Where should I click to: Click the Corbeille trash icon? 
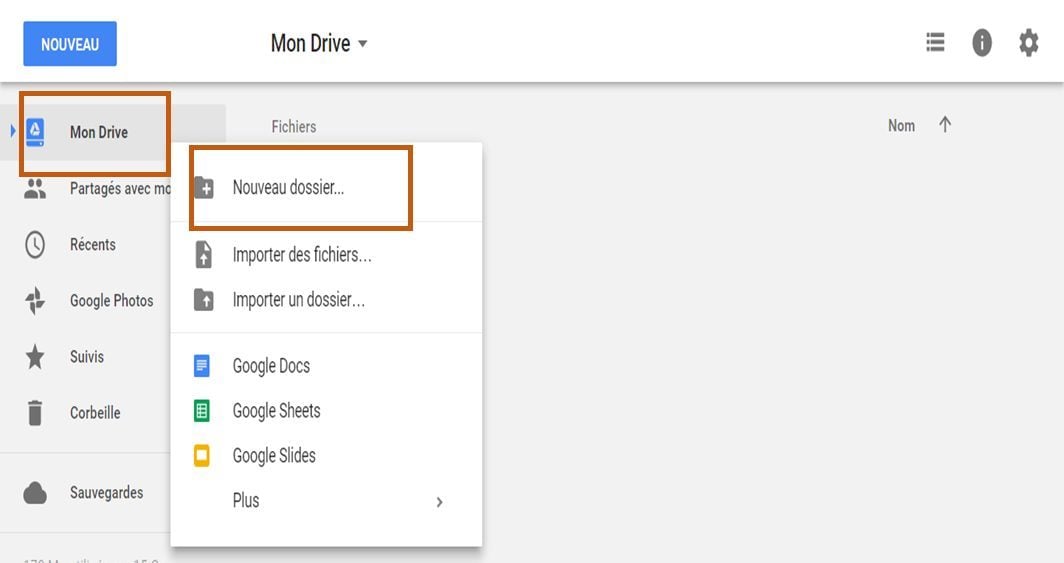tap(35, 412)
